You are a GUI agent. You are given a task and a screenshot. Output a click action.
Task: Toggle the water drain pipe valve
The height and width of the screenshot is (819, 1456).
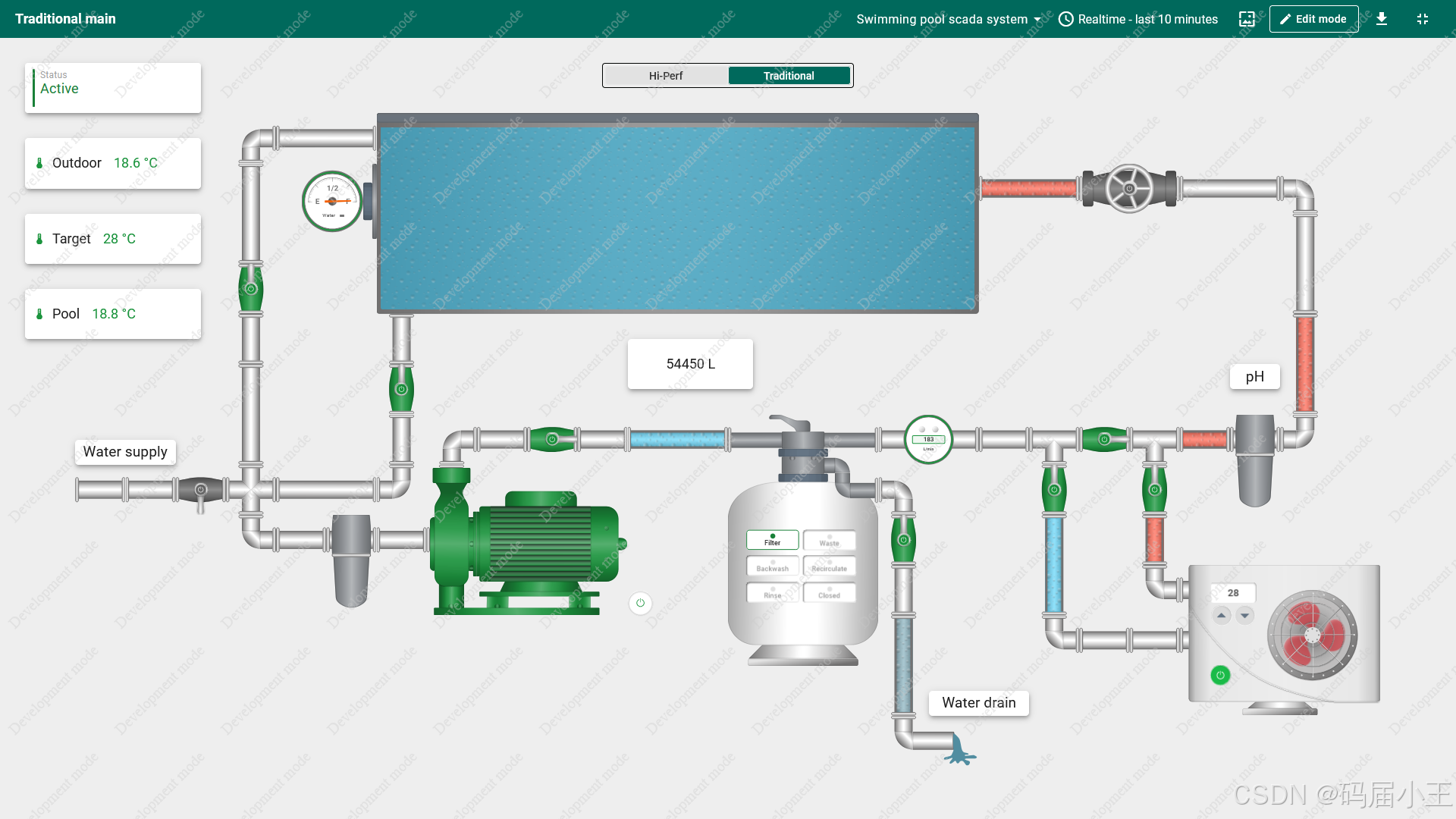903,540
